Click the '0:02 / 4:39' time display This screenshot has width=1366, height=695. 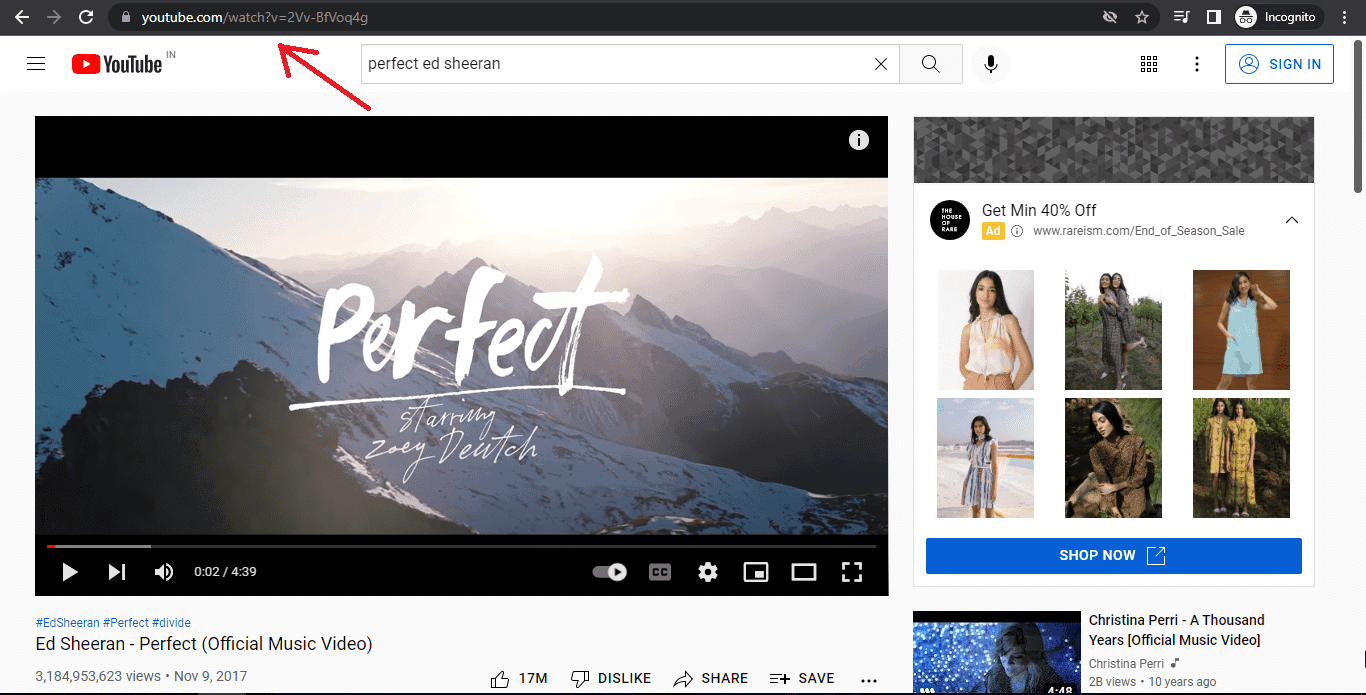tap(225, 572)
